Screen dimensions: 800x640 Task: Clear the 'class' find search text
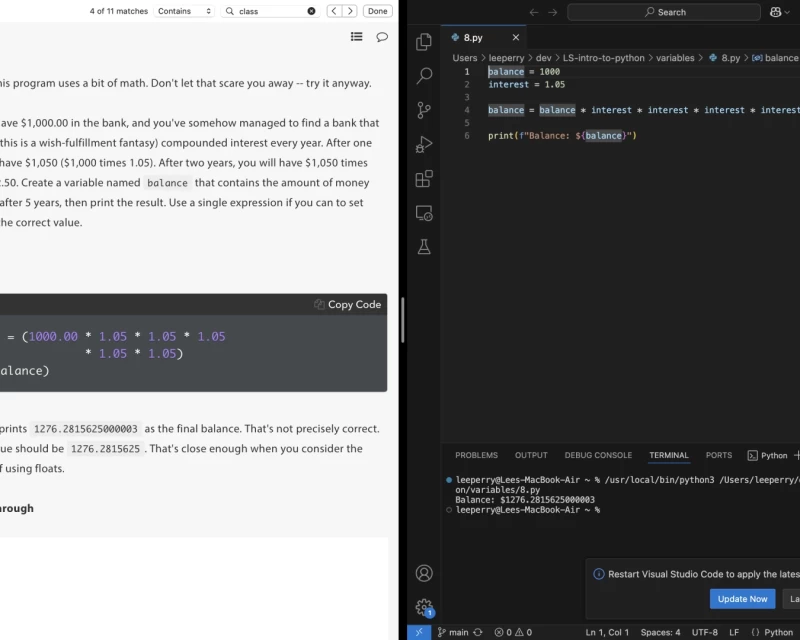[x=311, y=11]
